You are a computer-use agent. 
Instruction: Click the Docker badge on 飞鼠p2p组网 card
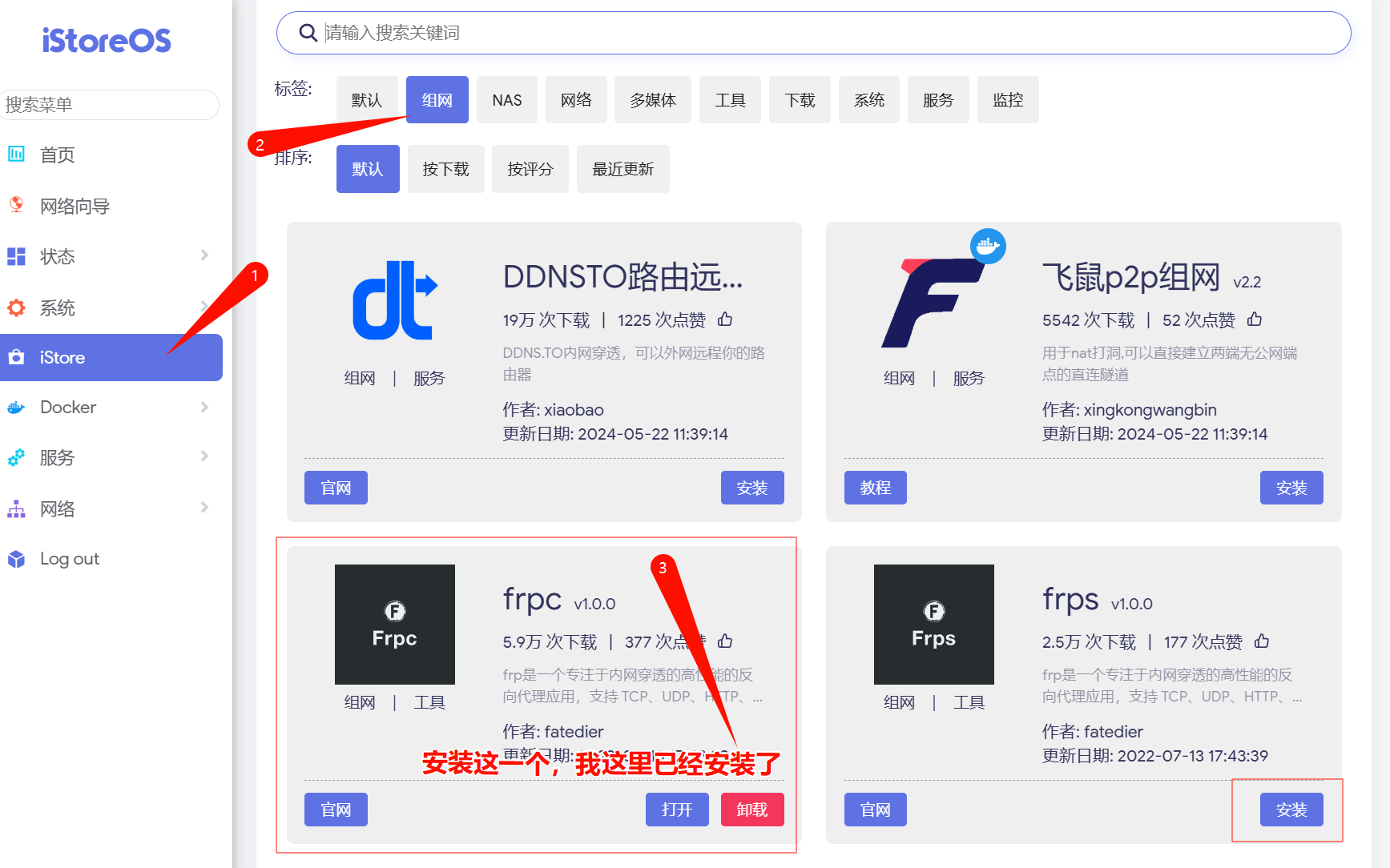(989, 246)
